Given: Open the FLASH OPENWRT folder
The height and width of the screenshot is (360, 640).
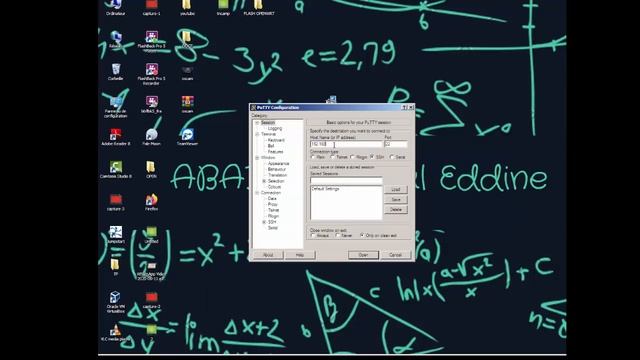Looking at the screenshot, I should 259,7.
